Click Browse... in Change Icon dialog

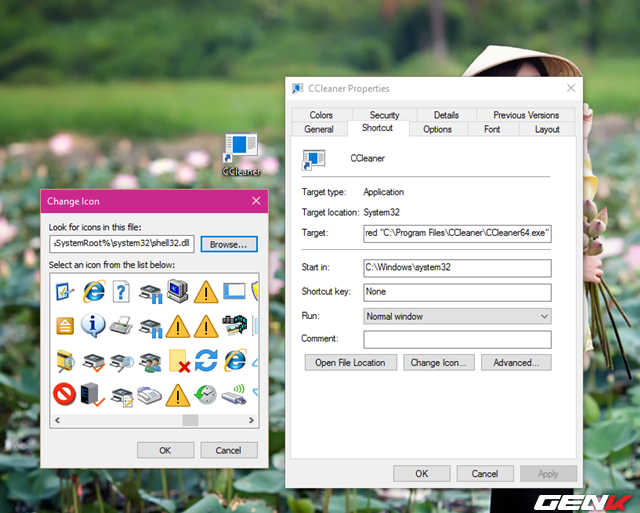click(229, 244)
